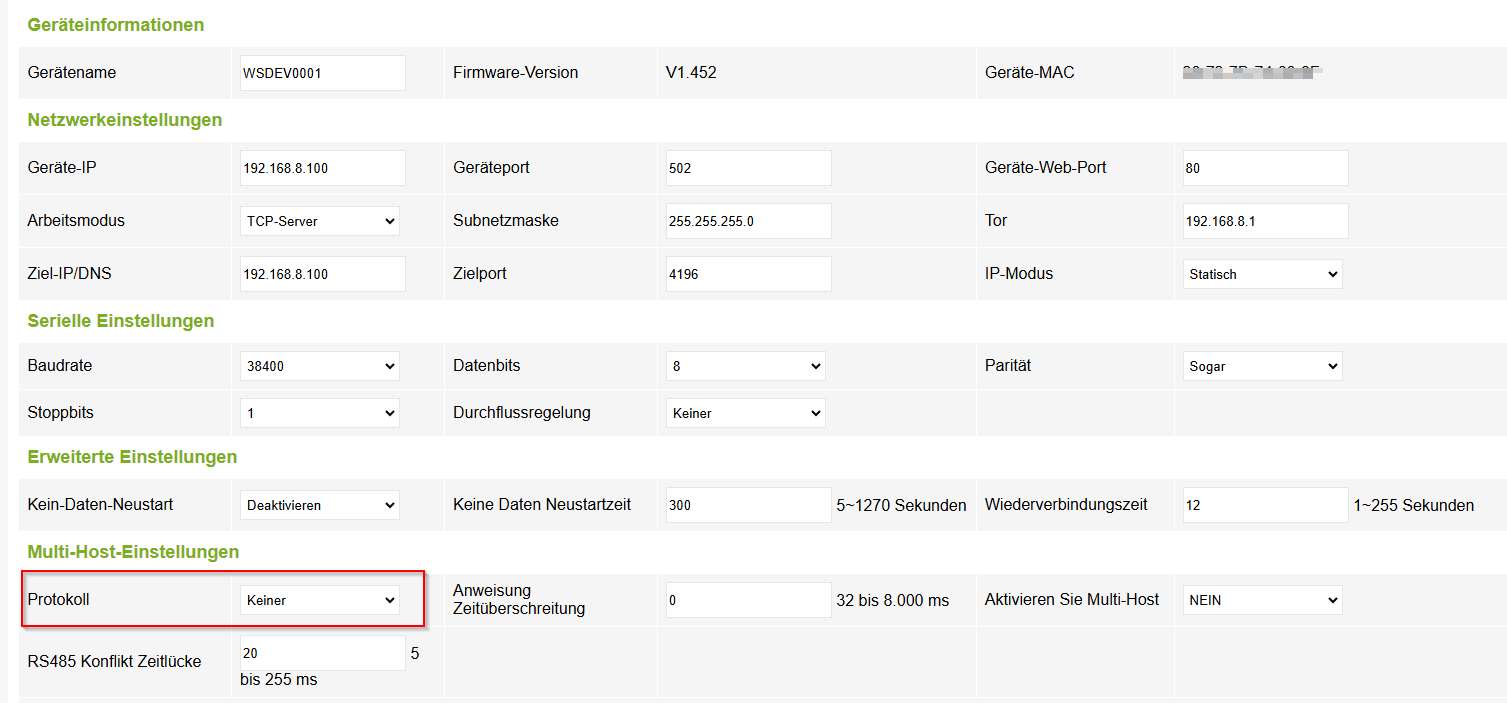The width and height of the screenshot is (1507, 703).
Task: Select the Zielport input field
Action: pyautogui.click(x=748, y=274)
